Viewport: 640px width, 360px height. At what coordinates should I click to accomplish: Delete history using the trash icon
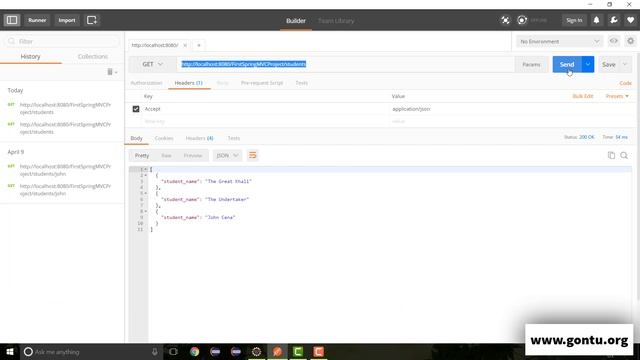[x=110, y=72]
